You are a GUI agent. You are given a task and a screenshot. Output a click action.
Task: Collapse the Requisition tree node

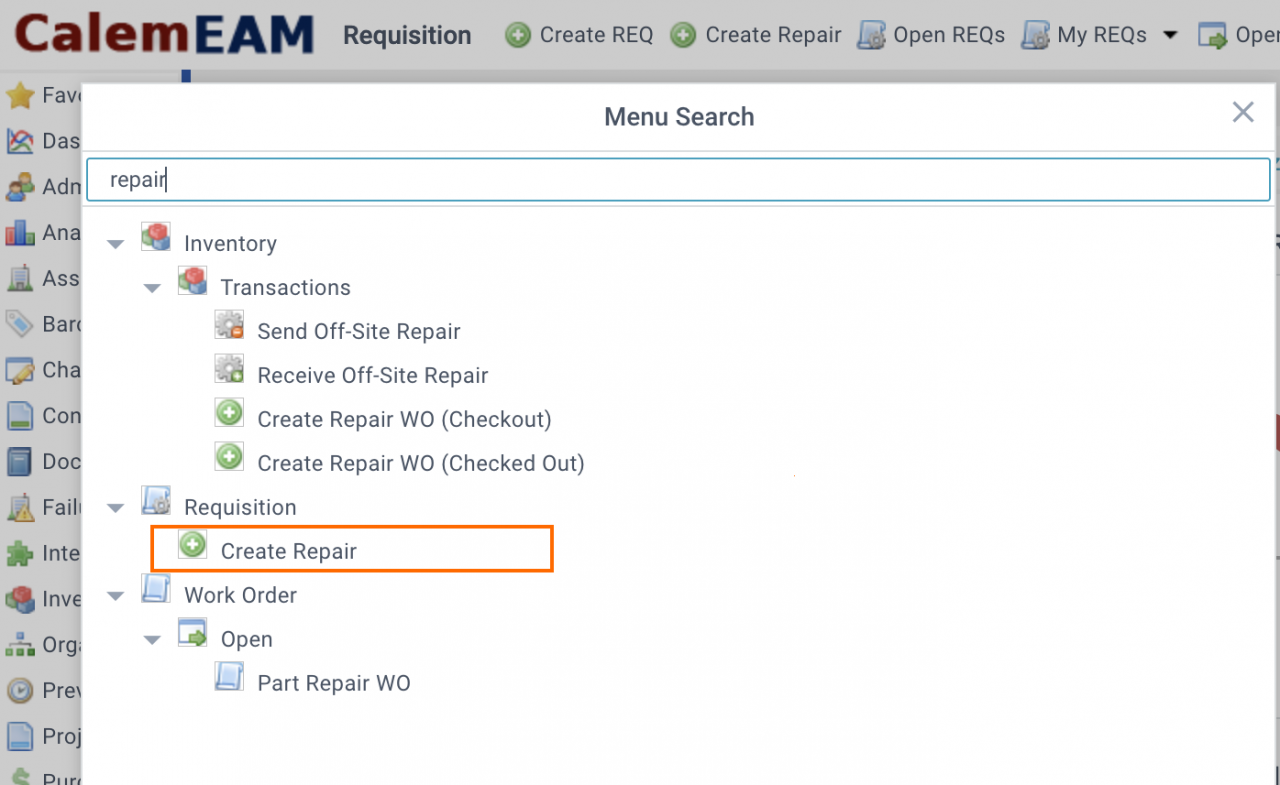116,508
